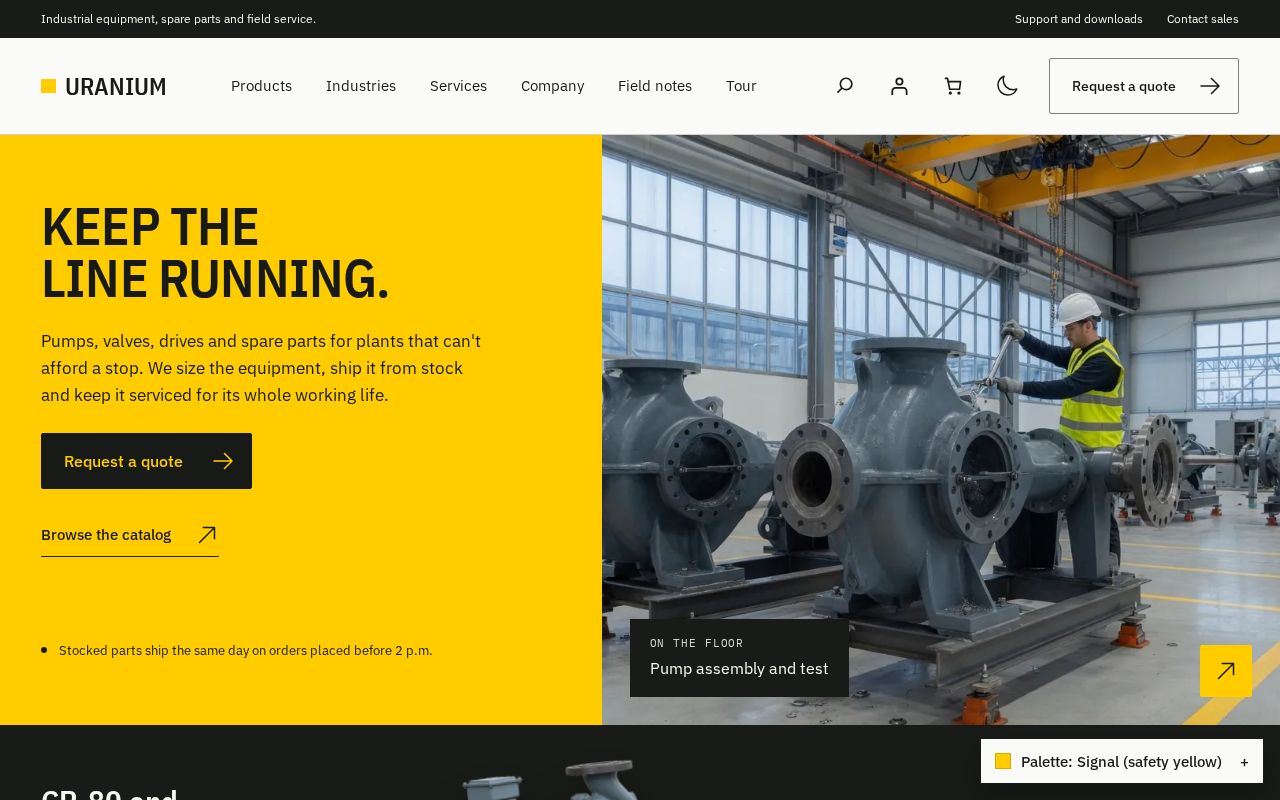Open the Contact sales link

click(x=1202, y=19)
